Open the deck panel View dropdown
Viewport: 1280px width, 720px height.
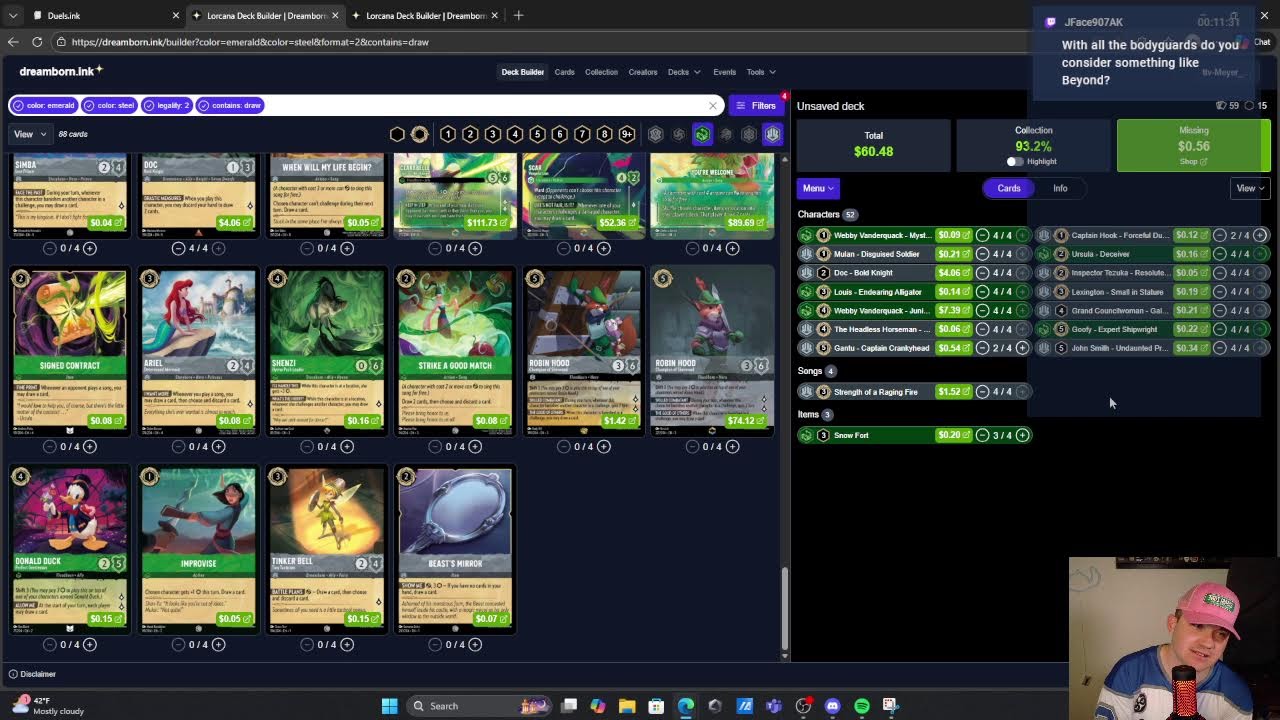1250,188
